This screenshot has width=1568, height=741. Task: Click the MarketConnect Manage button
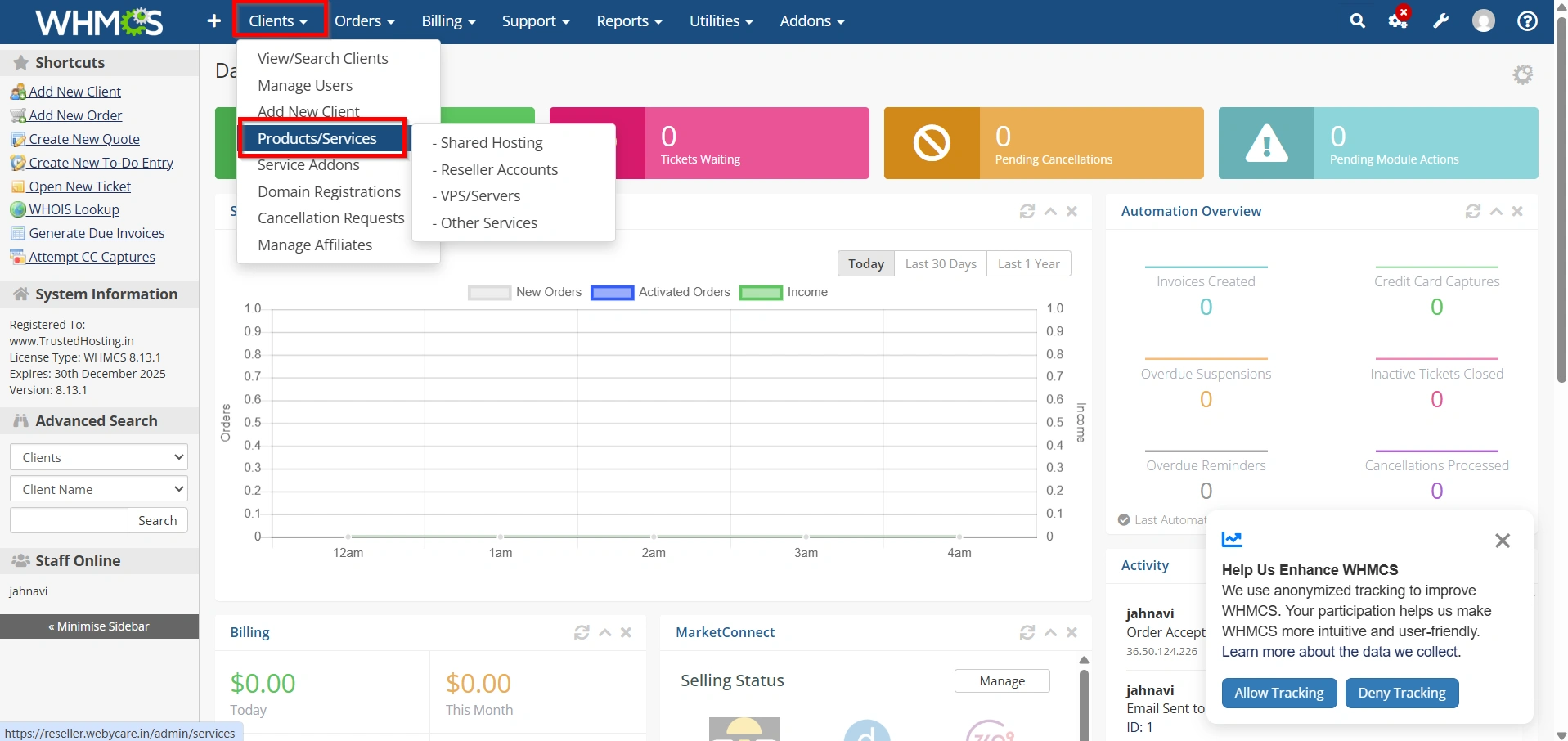[x=1002, y=681]
